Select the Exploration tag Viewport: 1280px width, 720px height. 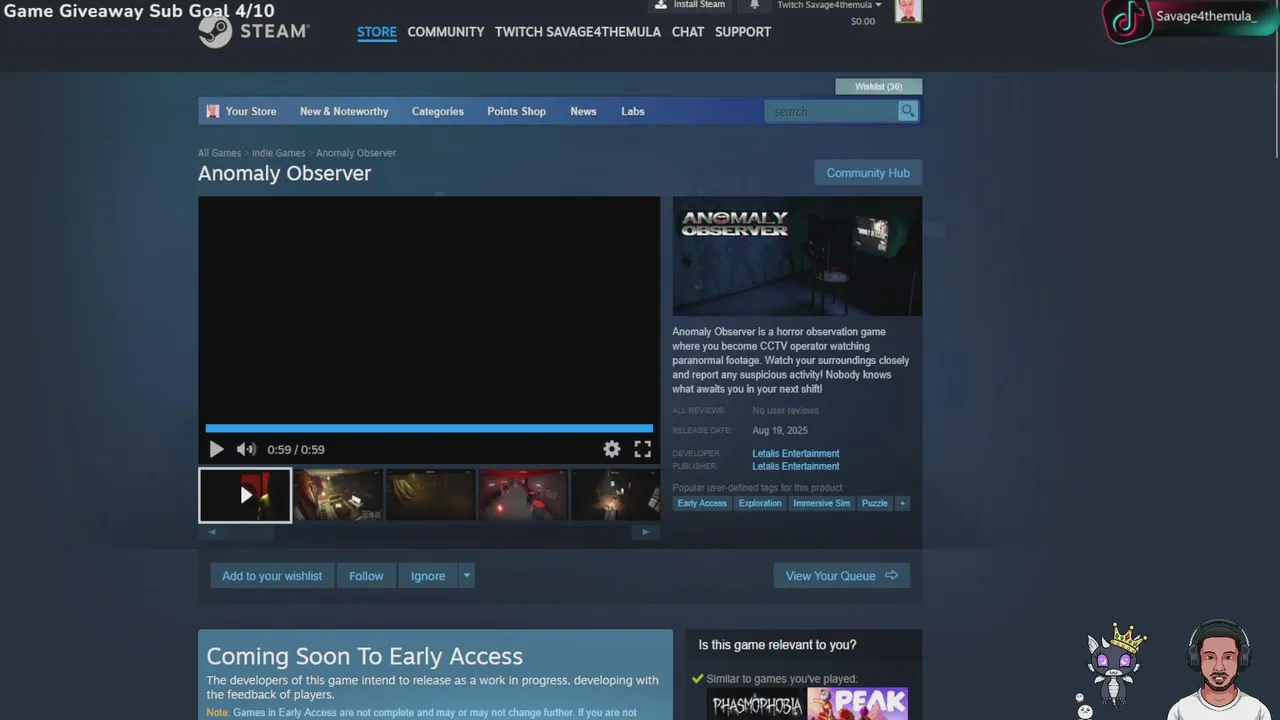tap(760, 503)
